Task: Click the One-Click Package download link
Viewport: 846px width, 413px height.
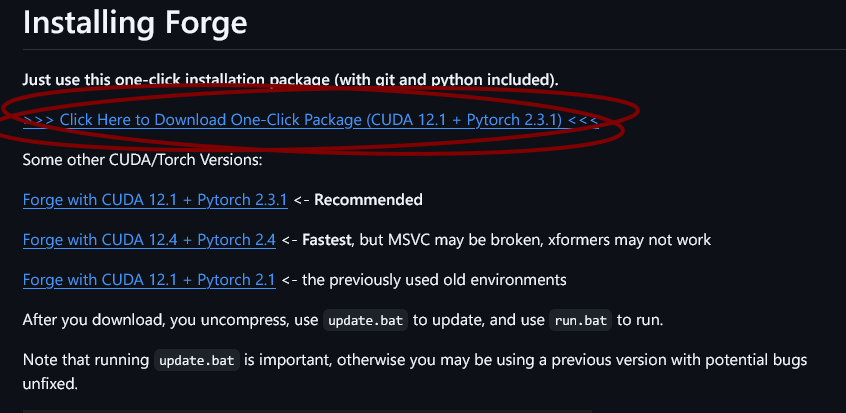Action: pos(310,120)
